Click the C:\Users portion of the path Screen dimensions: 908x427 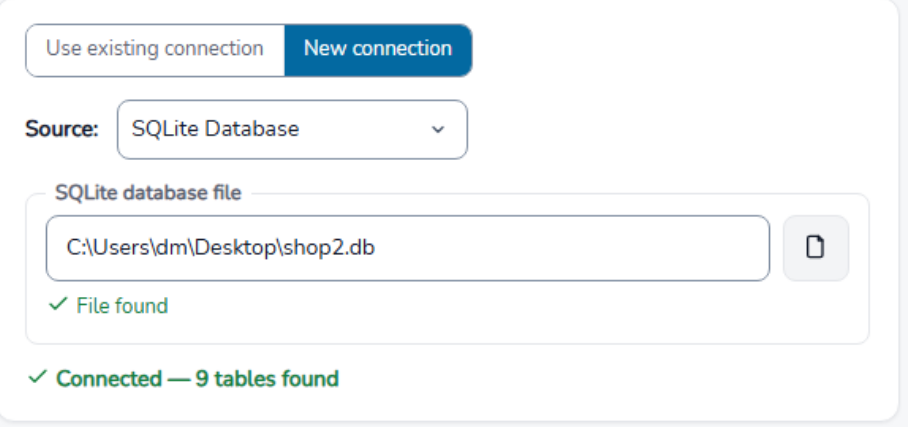[x=108, y=248]
